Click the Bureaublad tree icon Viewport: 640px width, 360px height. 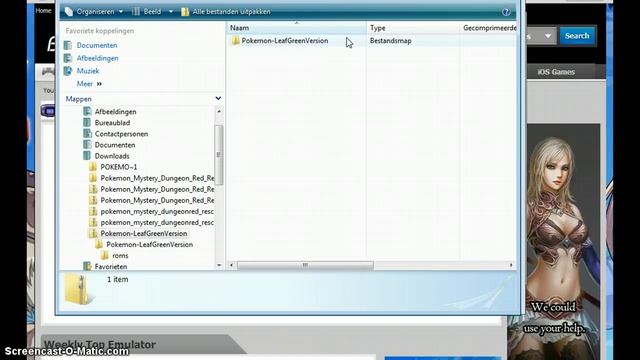click(x=87, y=122)
